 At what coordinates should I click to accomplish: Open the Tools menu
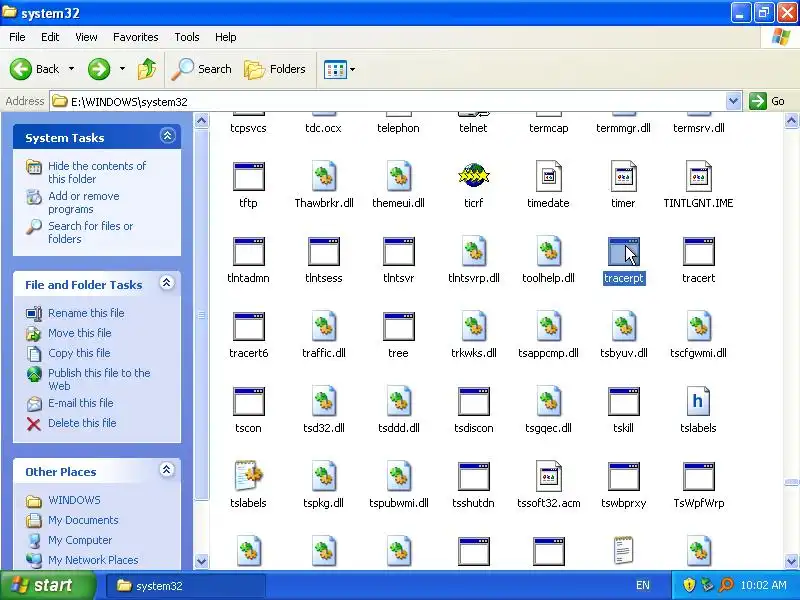pyautogui.click(x=187, y=37)
